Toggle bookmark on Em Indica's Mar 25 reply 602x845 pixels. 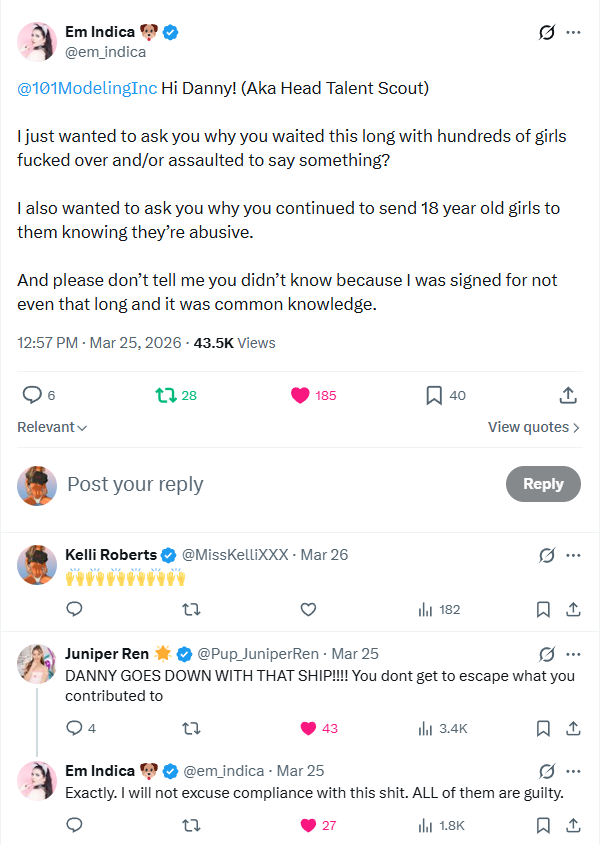(543, 825)
